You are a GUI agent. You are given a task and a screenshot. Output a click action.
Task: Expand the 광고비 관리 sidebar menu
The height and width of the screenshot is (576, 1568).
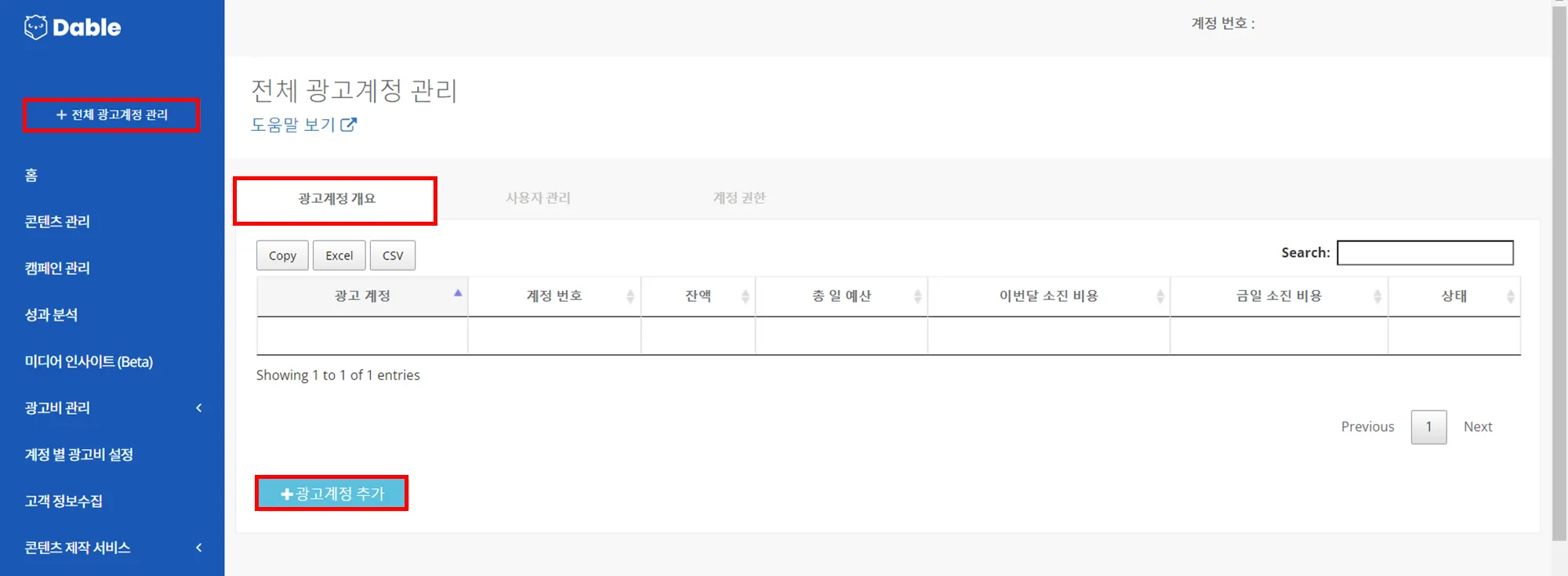tap(199, 408)
